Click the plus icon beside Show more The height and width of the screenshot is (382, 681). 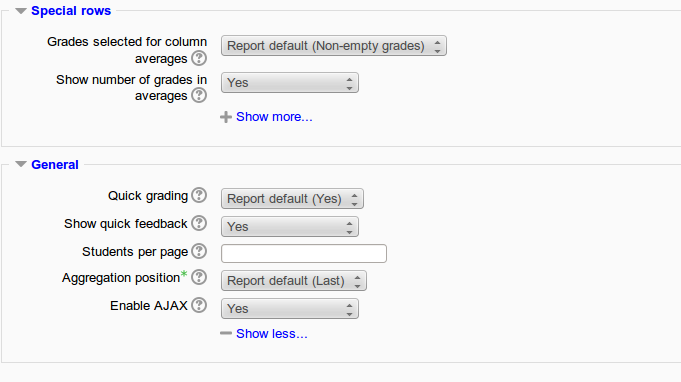225,117
